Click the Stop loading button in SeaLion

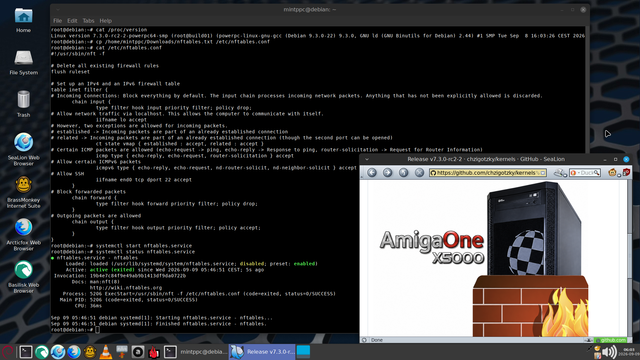pos(419,173)
